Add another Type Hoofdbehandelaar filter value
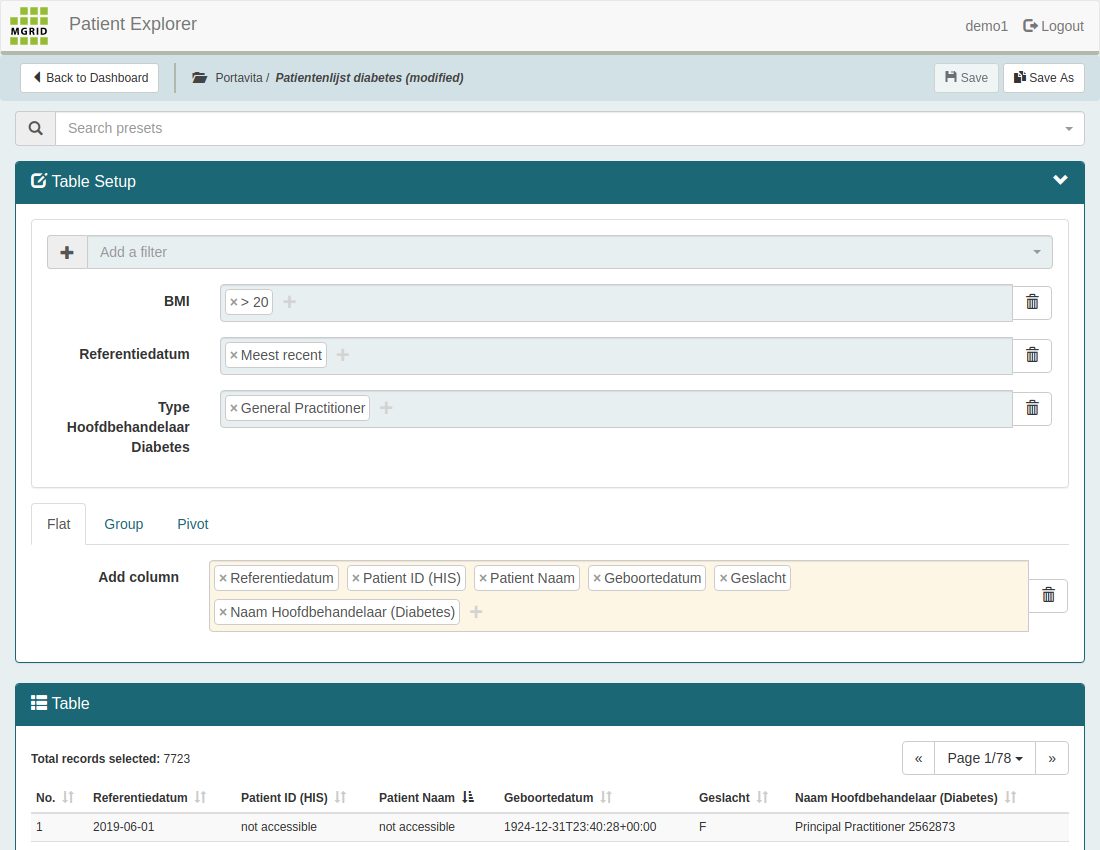Screen dimensions: 1100x850 click(x=386, y=407)
